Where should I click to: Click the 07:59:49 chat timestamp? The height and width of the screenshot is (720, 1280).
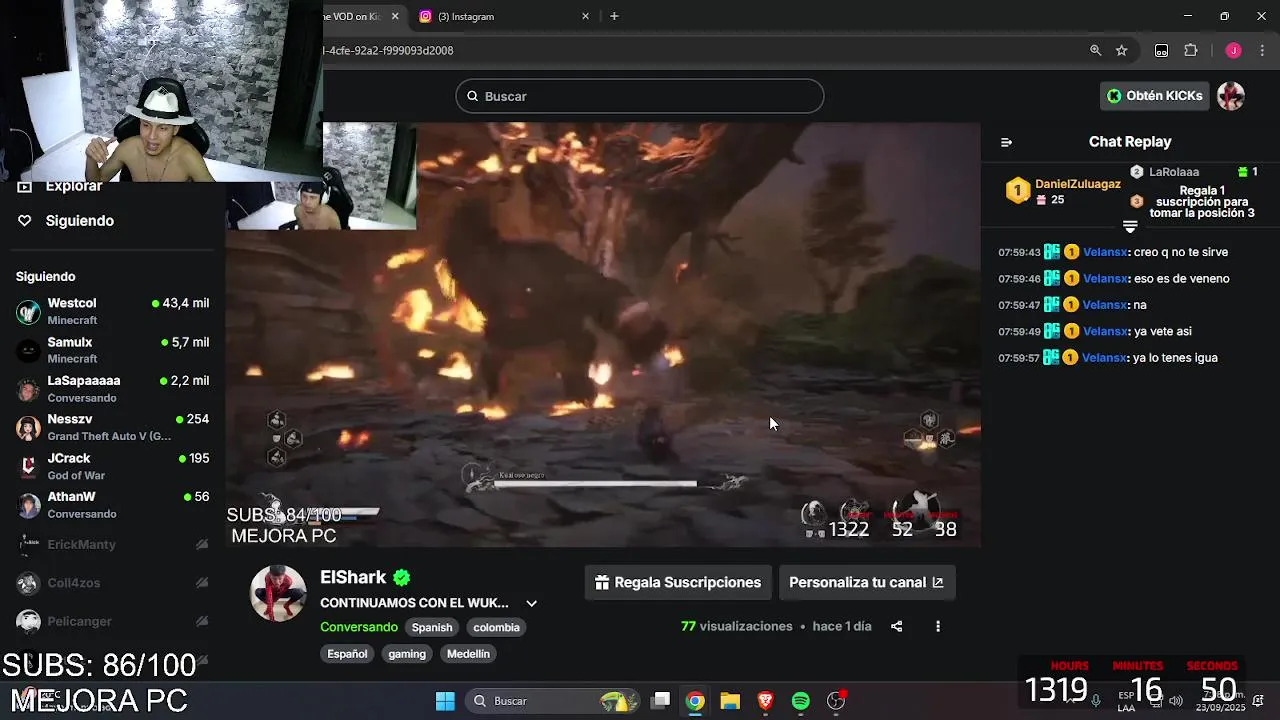(x=1019, y=331)
